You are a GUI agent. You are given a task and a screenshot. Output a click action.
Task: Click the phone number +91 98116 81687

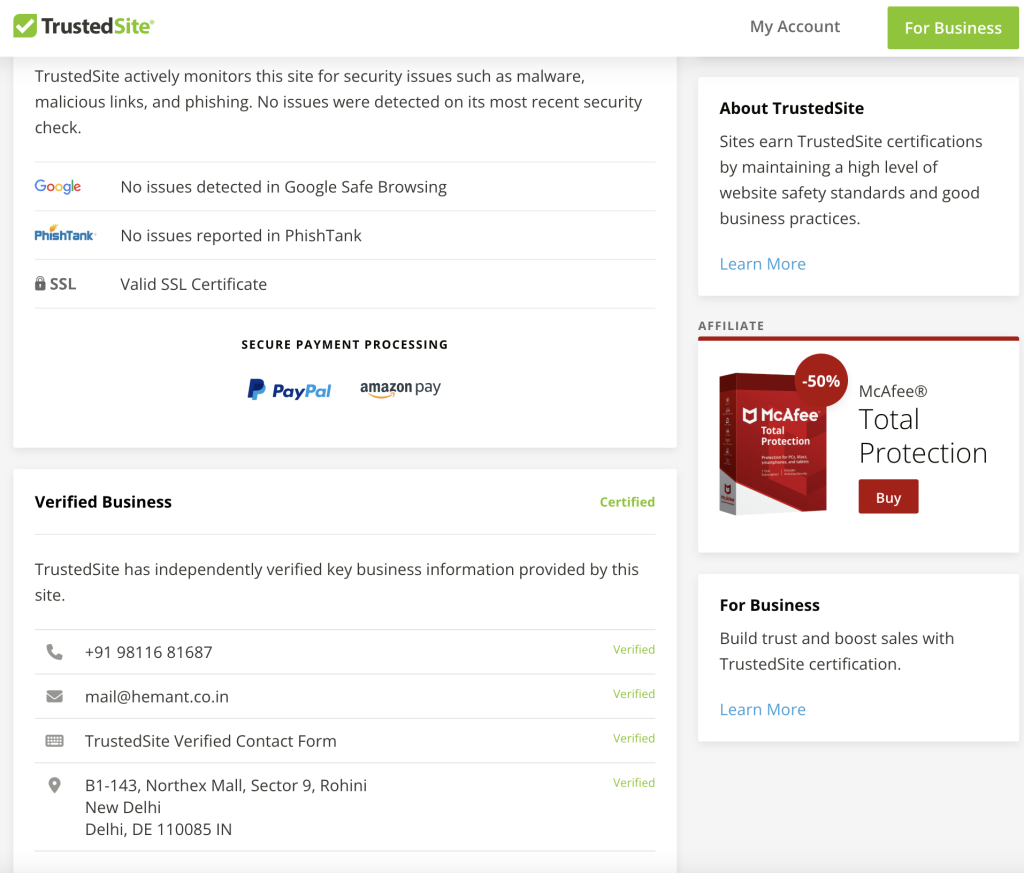point(148,652)
